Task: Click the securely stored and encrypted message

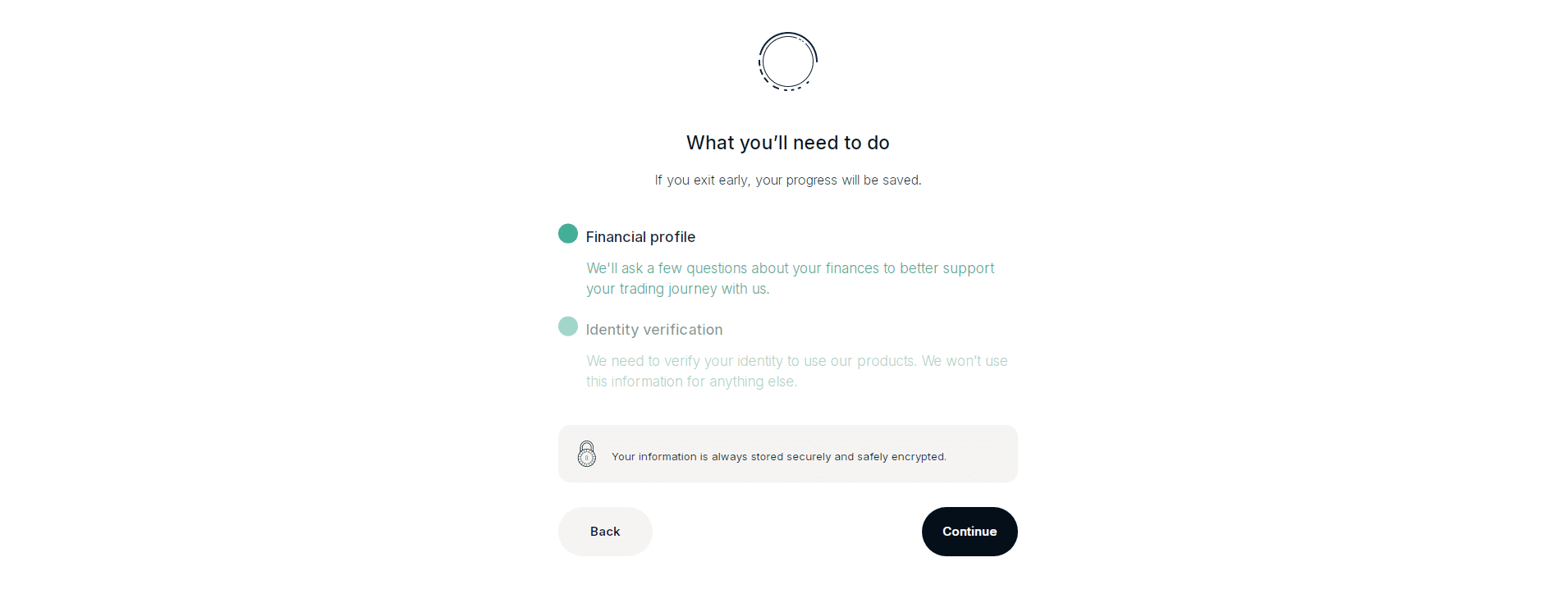Action: (x=779, y=457)
